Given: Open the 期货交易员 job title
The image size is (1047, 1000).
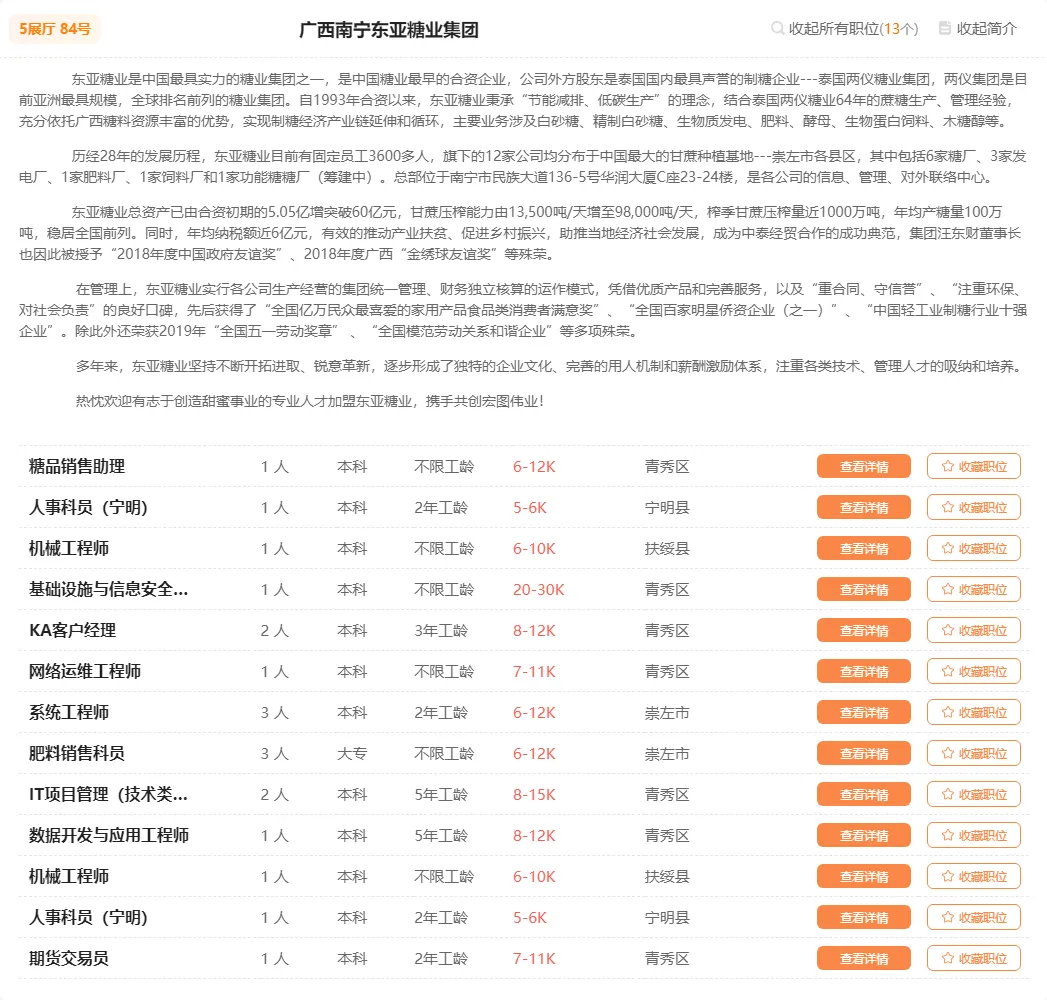Looking at the screenshot, I should tap(69, 958).
